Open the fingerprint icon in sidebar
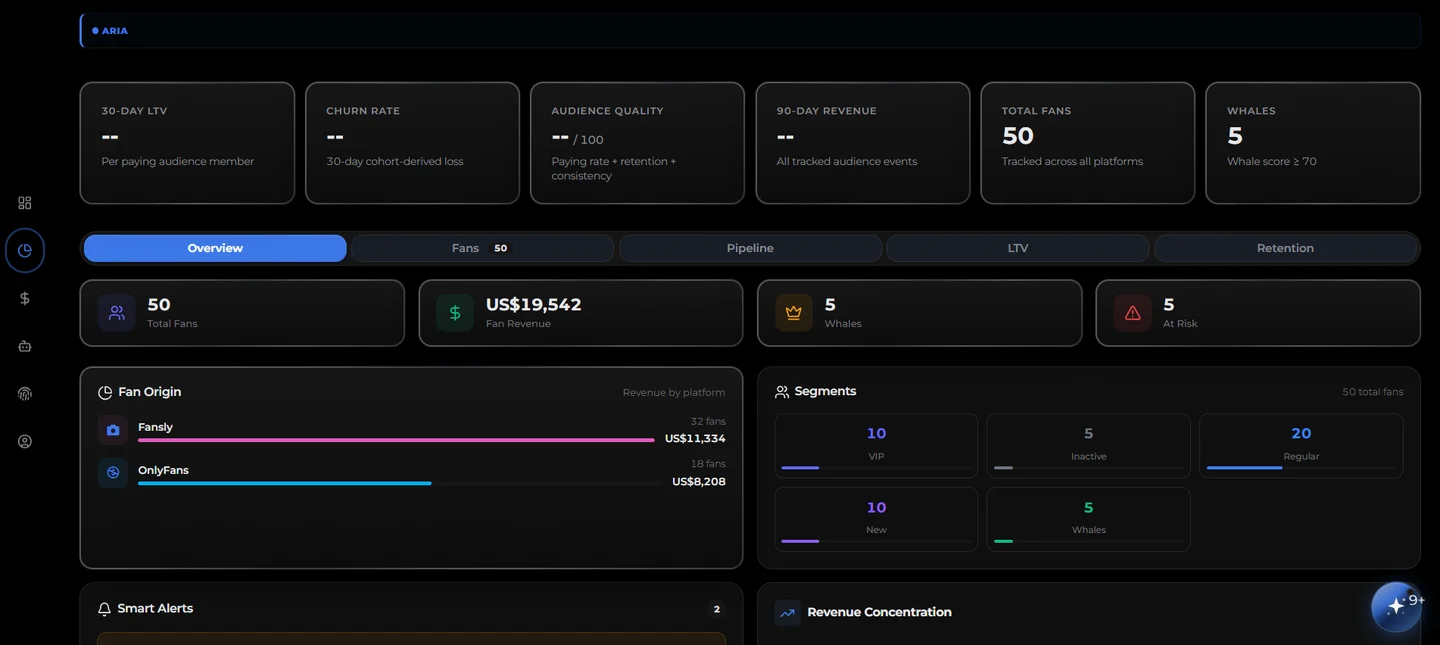The image size is (1440, 645). click(25, 394)
